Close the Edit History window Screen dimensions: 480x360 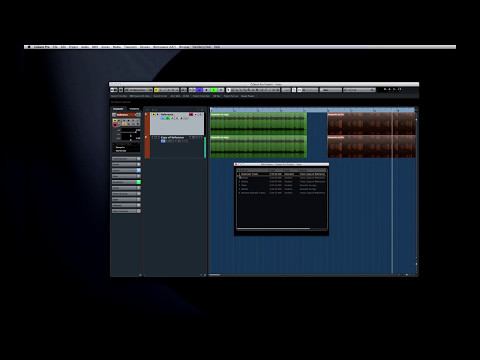coord(236,164)
